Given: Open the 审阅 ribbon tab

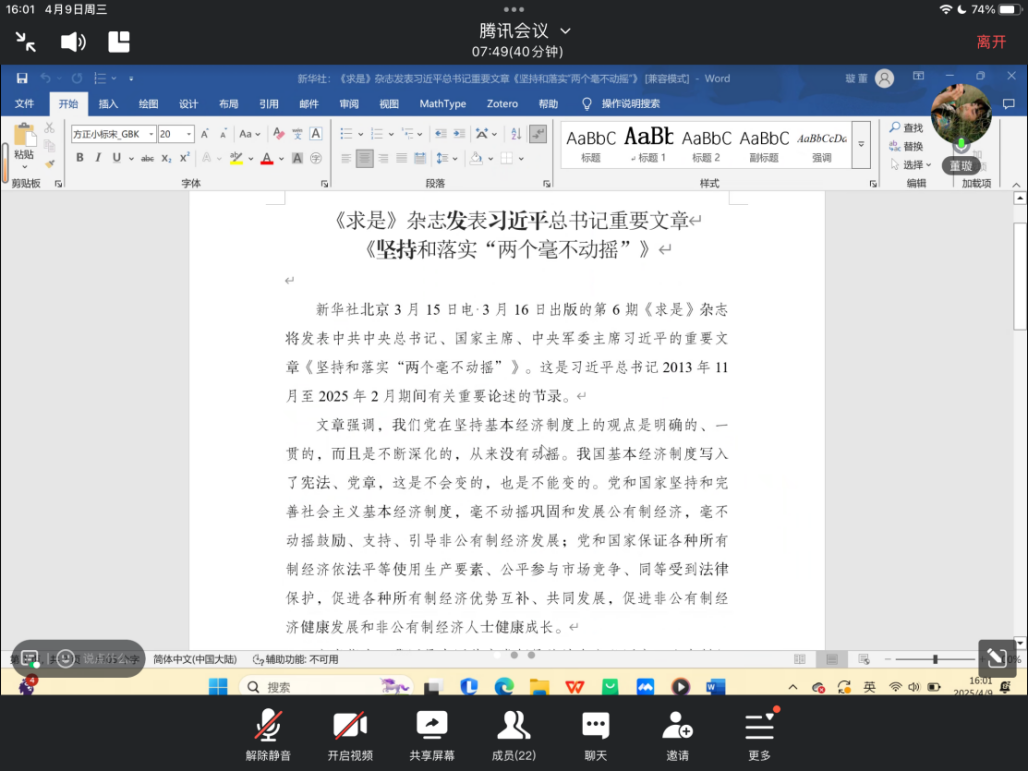Looking at the screenshot, I should [349, 104].
